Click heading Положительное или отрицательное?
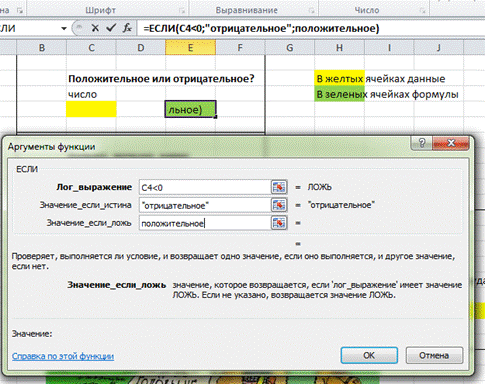 161,79
